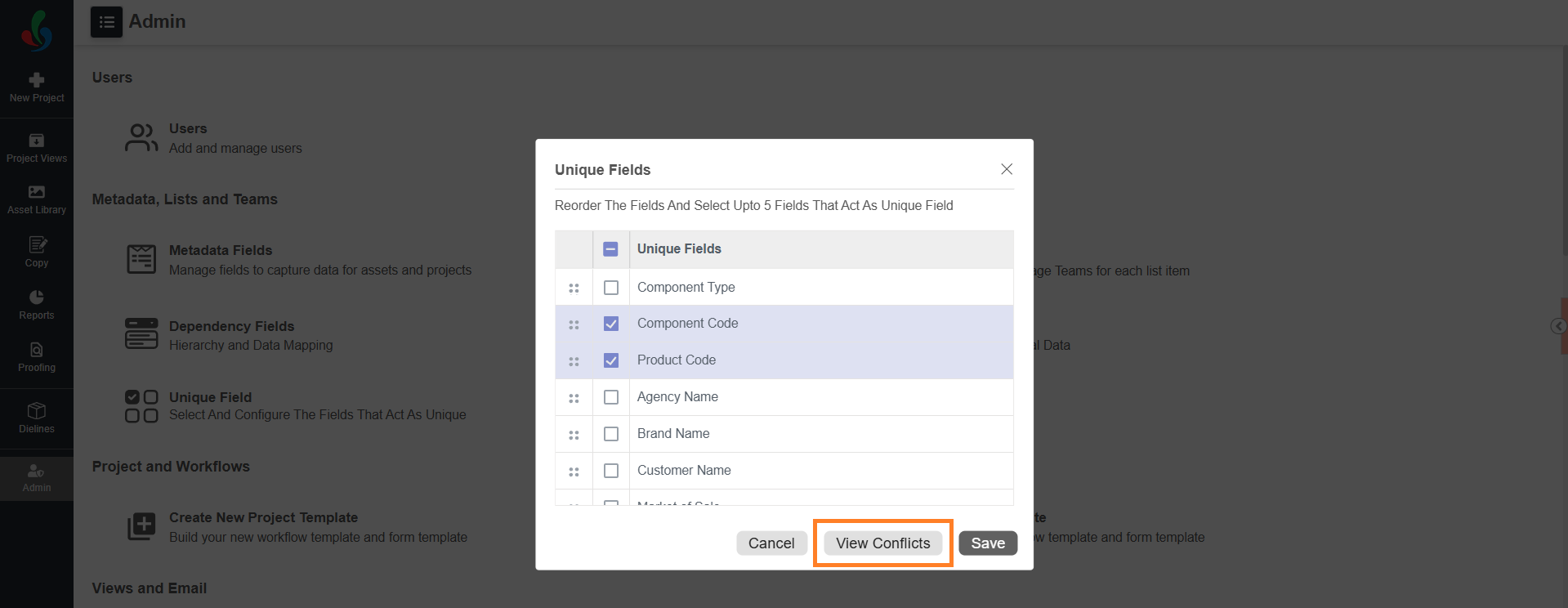The width and height of the screenshot is (1568, 608).
Task: Click the View Conflicts button
Action: tap(882, 543)
